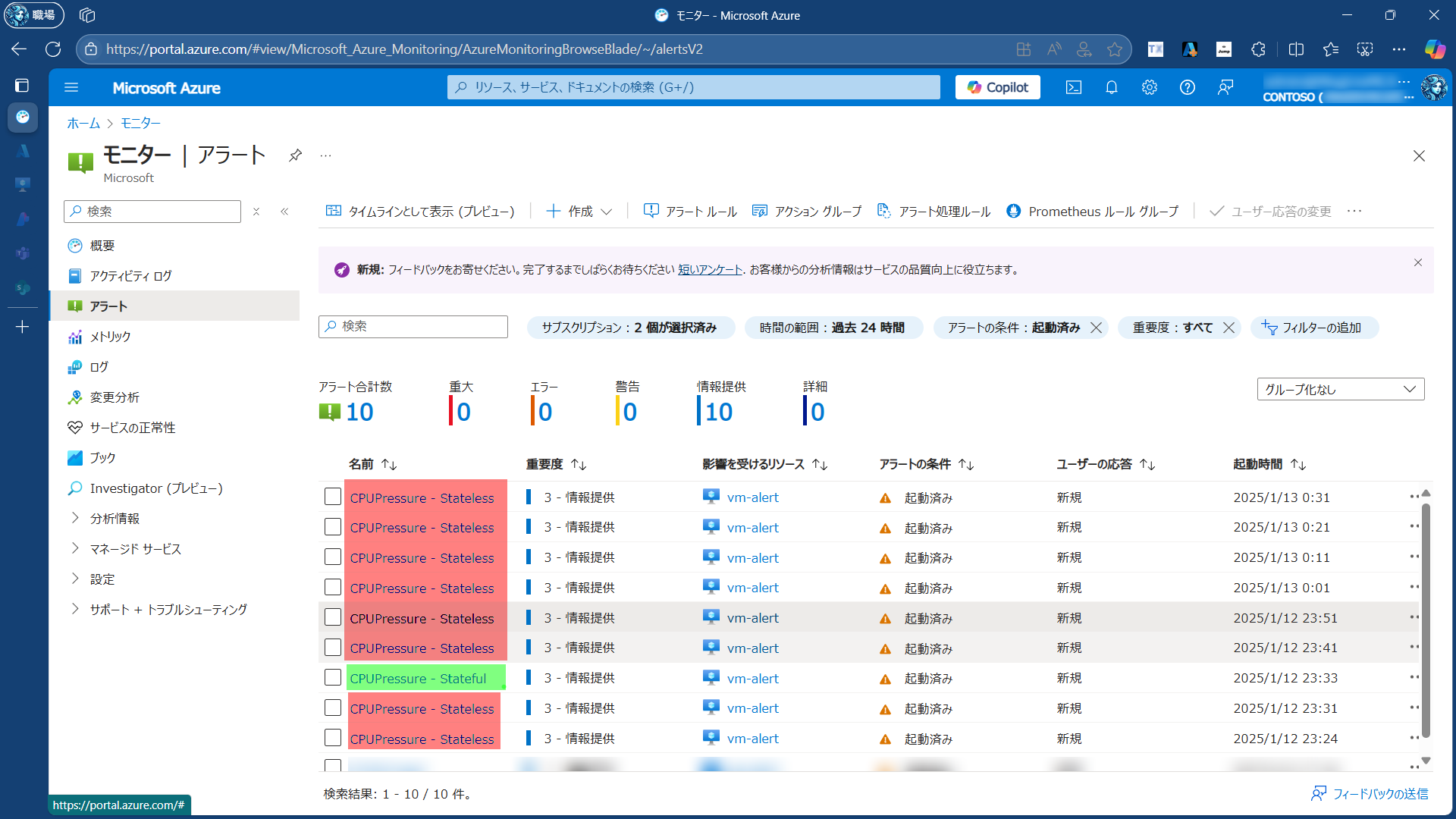The width and height of the screenshot is (1456, 819).
Task: Open メトリック in the left menu
Action: (110, 337)
